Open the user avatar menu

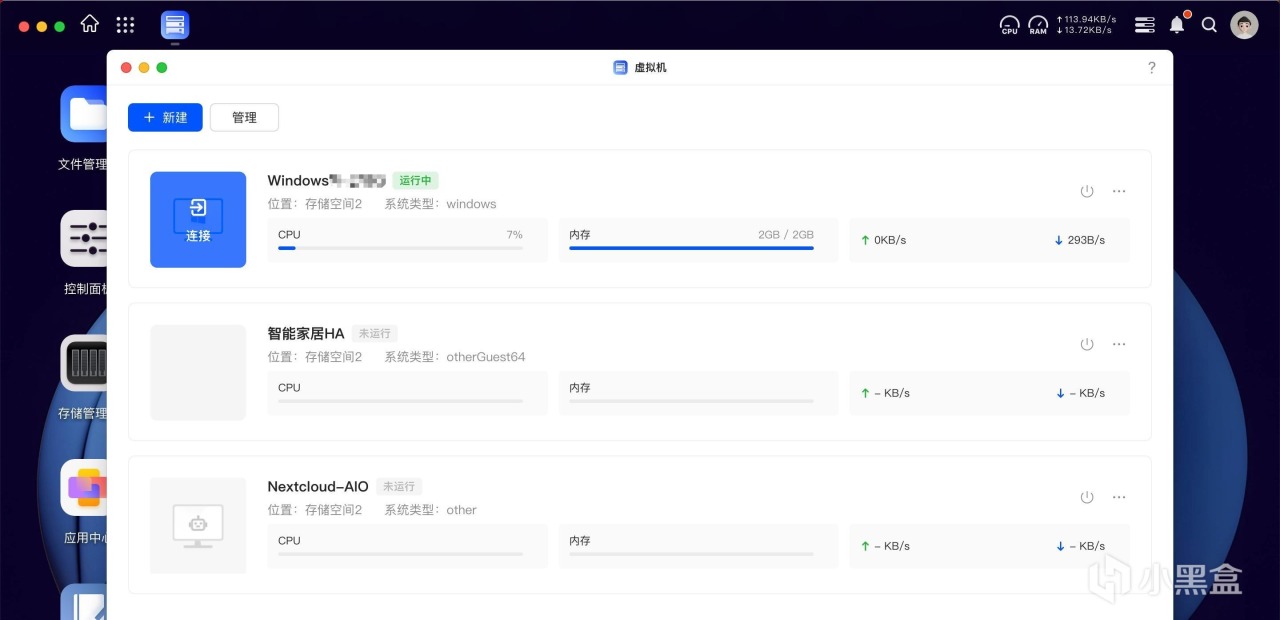pyautogui.click(x=1244, y=25)
